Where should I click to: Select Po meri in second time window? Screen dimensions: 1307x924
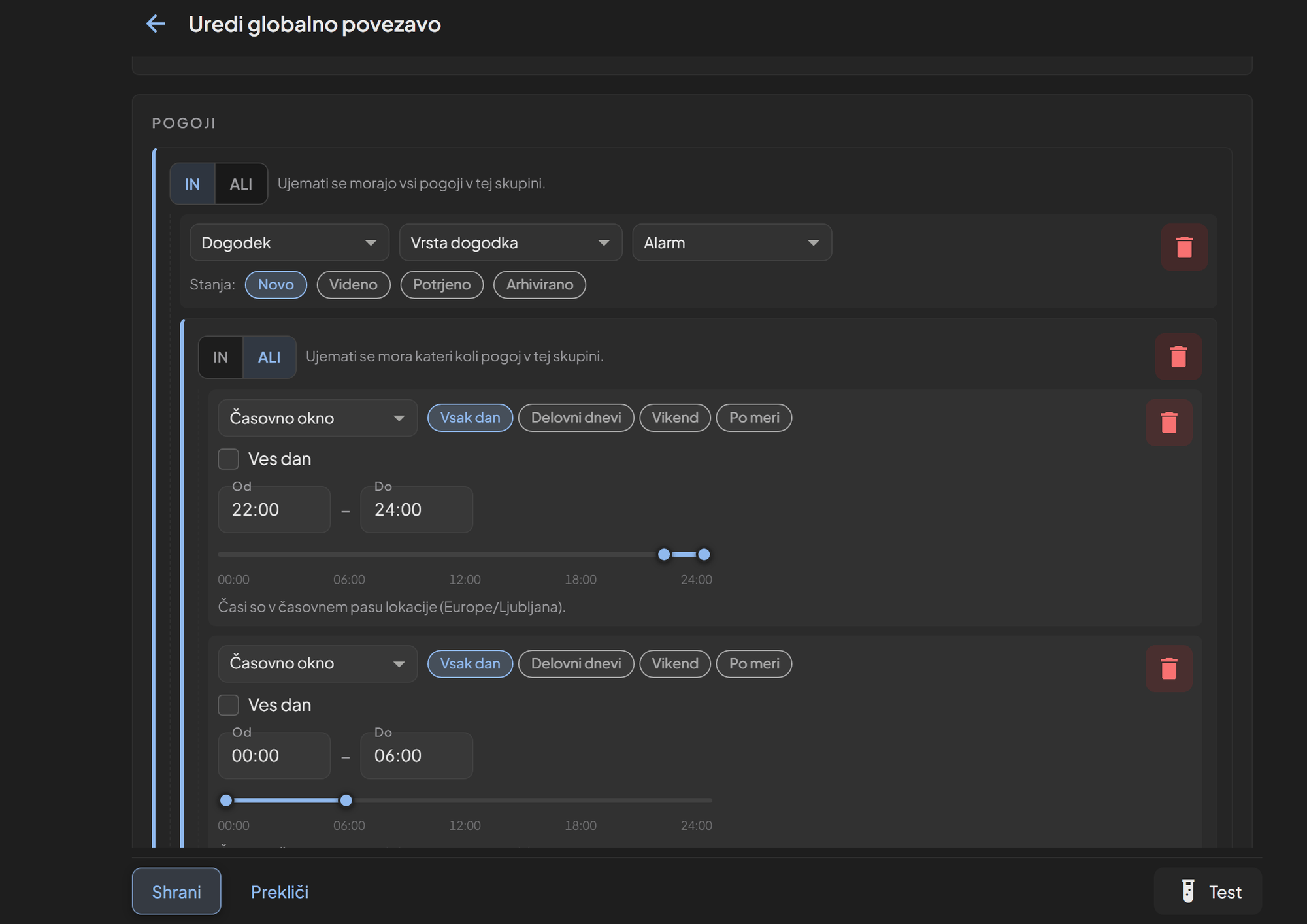point(754,664)
